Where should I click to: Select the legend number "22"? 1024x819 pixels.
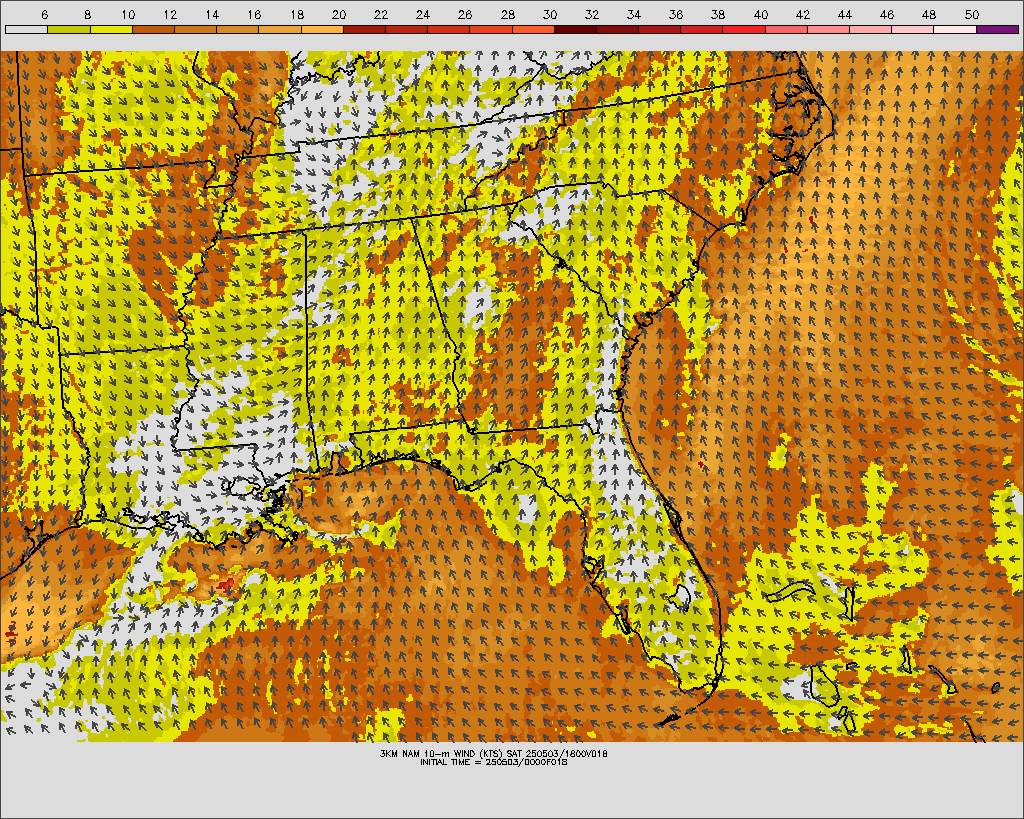[x=381, y=15]
